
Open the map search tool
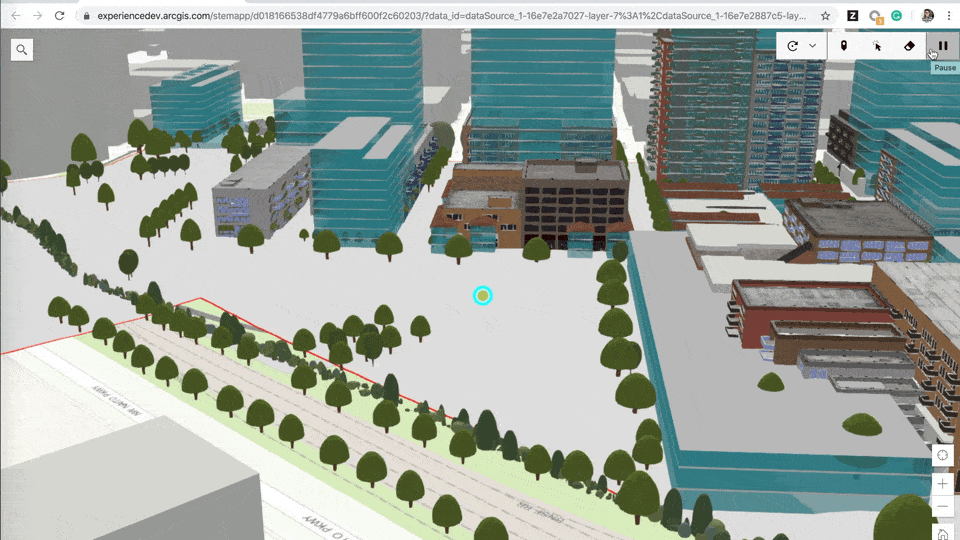[22, 50]
